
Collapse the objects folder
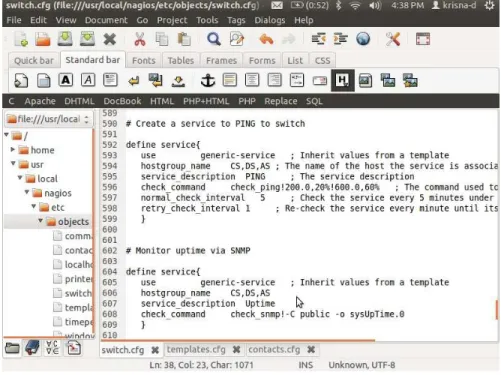(40, 221)
